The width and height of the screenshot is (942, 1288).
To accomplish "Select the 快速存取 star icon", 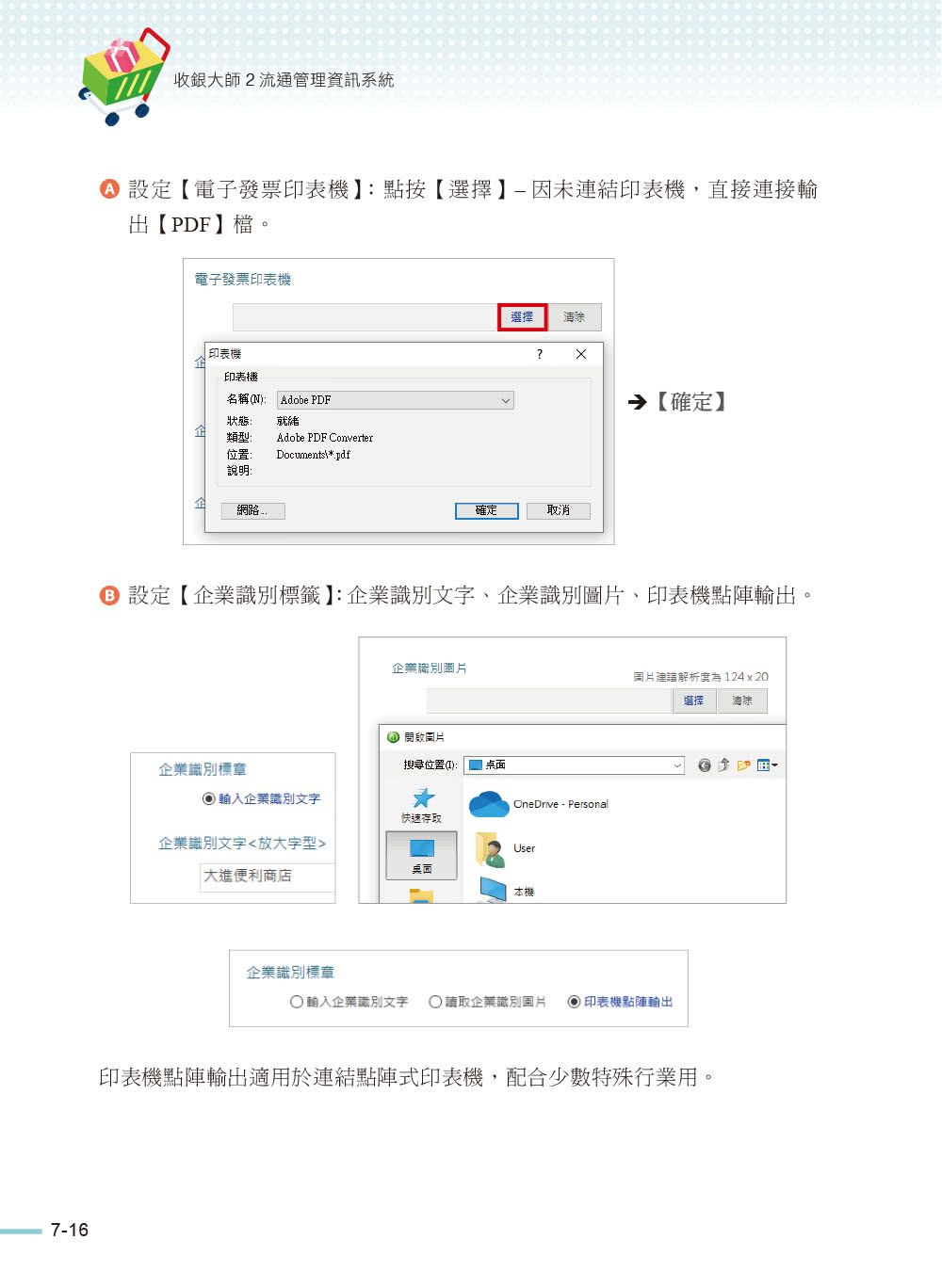I will (423, 798).
